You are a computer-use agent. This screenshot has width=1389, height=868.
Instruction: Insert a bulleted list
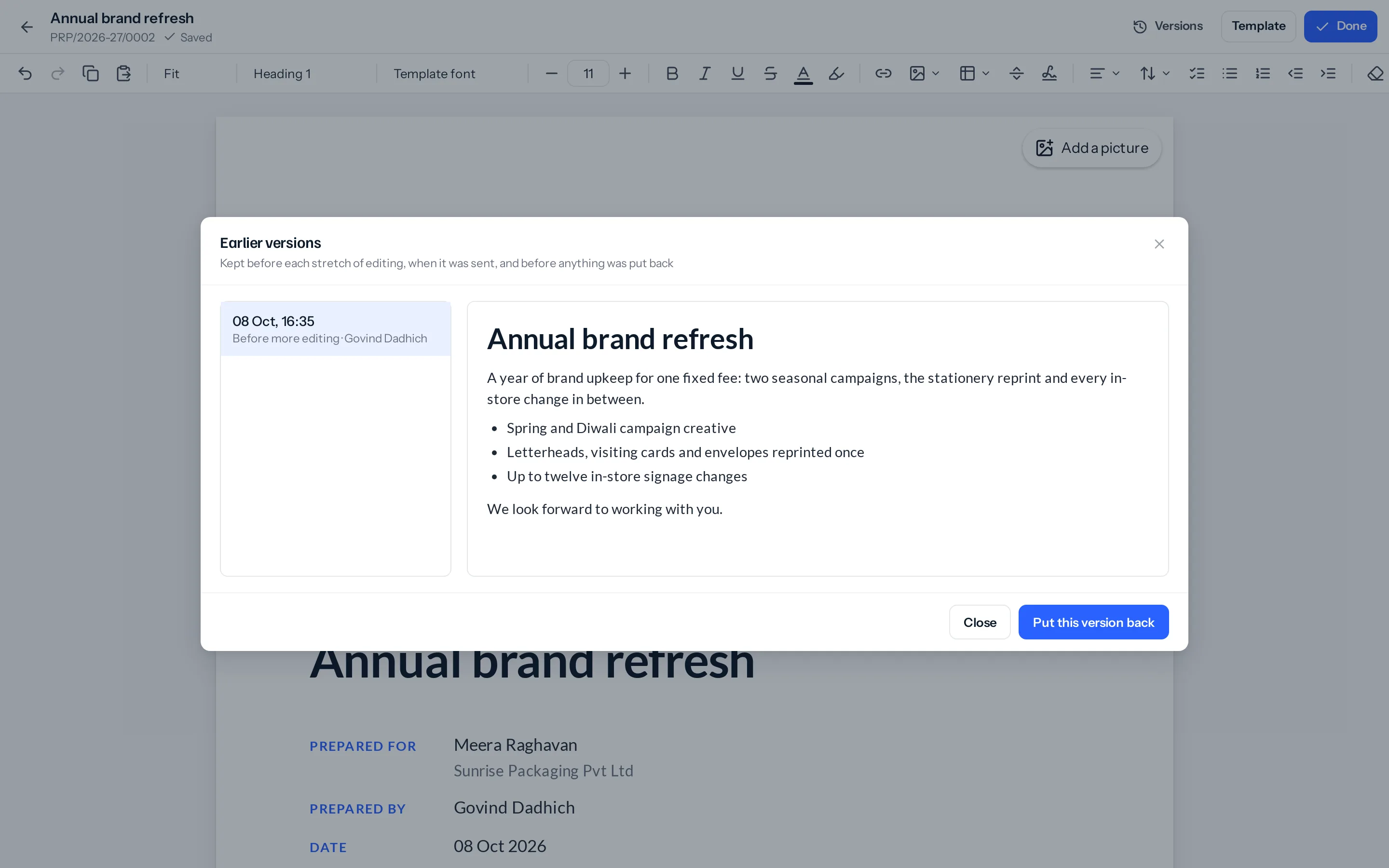coord(1229,73)
